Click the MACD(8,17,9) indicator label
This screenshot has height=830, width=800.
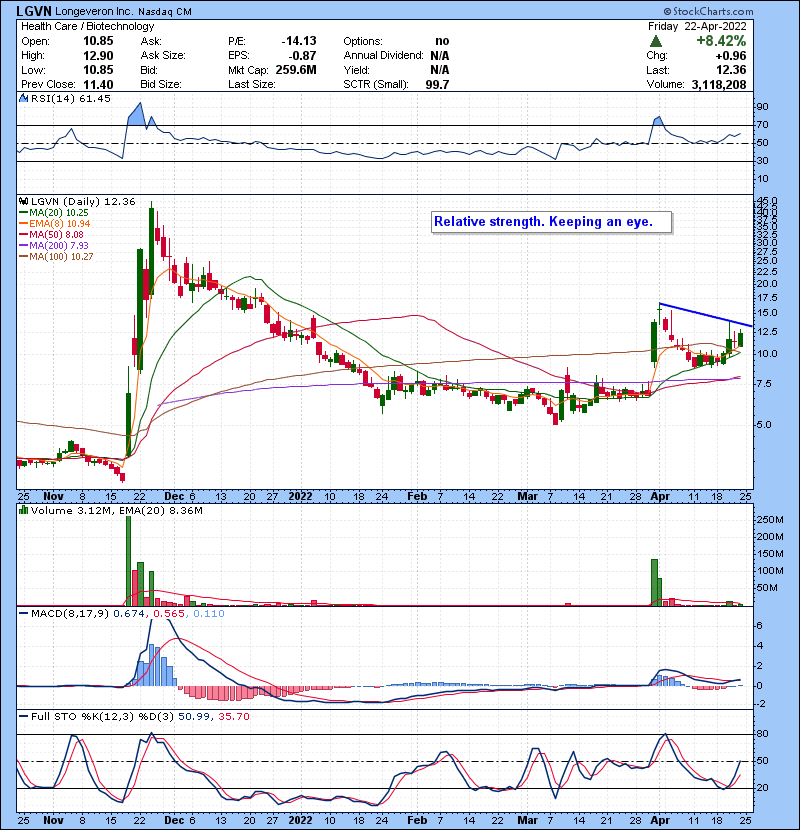(70, 614)
